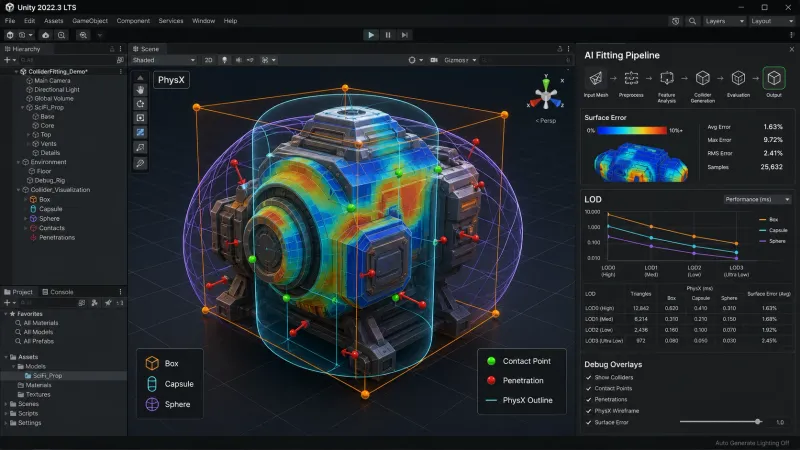This screenshot has width=800, height=450.
Task: Click the Input Mesh pipeline stage icon
Action: pyautogui.click(x=595, y=78)
